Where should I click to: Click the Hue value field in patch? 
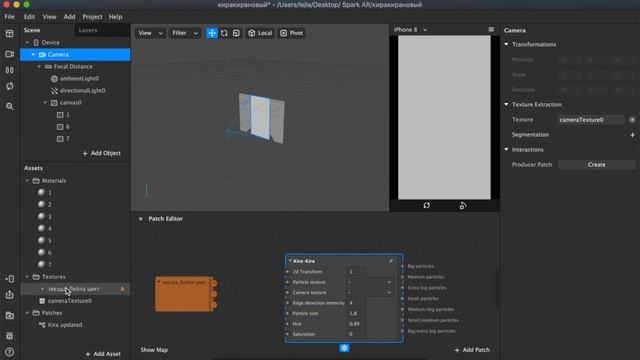pyautogui.click(x=357, y=324)
